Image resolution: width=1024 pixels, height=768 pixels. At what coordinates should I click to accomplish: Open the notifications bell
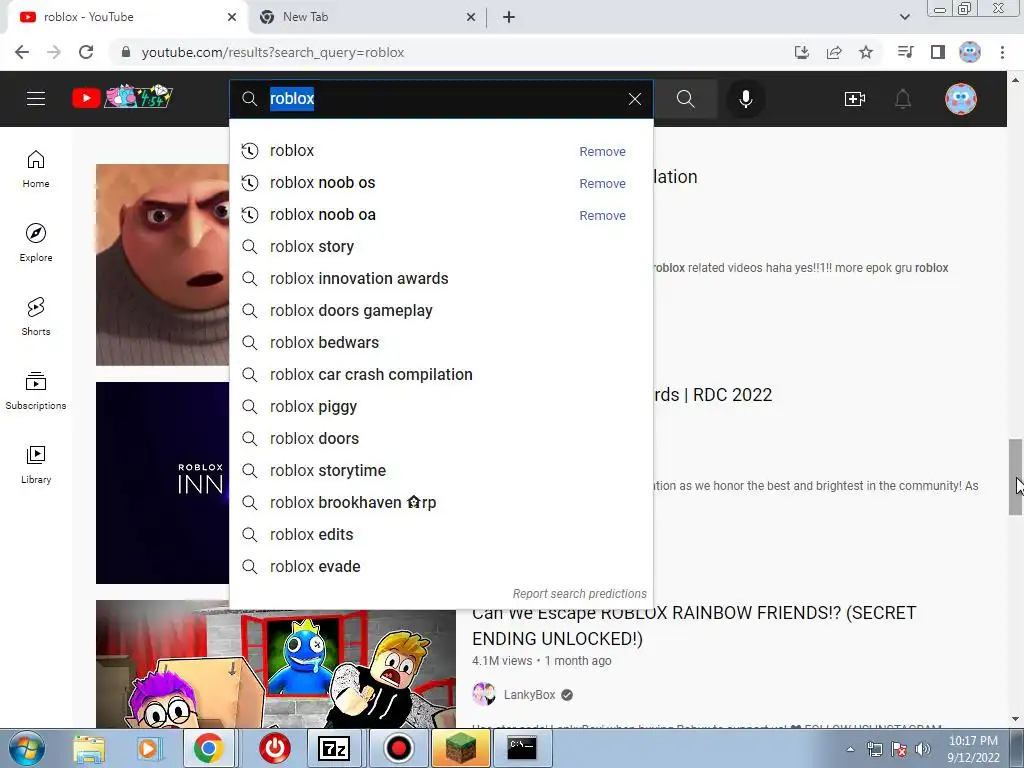tap(903, 99)
